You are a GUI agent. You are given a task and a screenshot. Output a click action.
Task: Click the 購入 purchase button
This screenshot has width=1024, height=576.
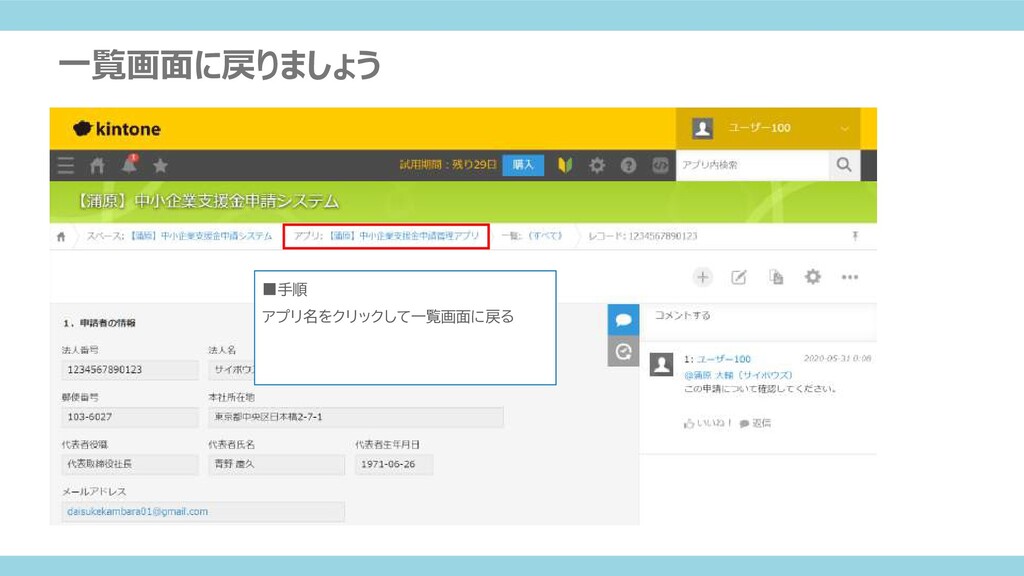point(523,165)
